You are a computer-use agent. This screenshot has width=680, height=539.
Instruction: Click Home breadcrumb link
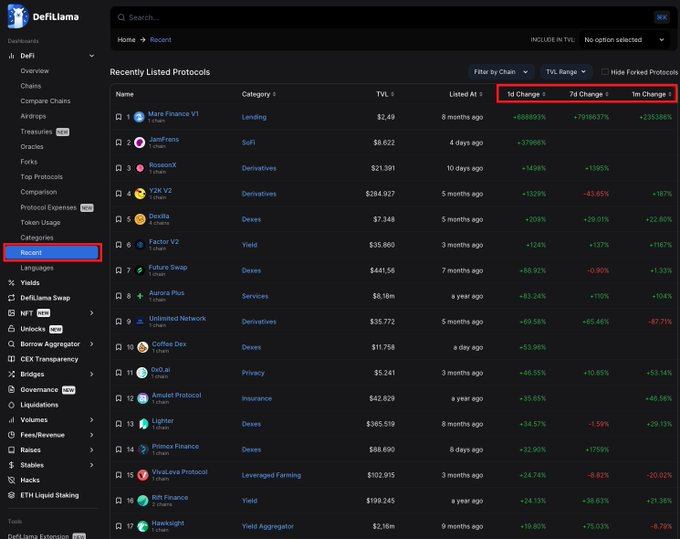(126, 40)
